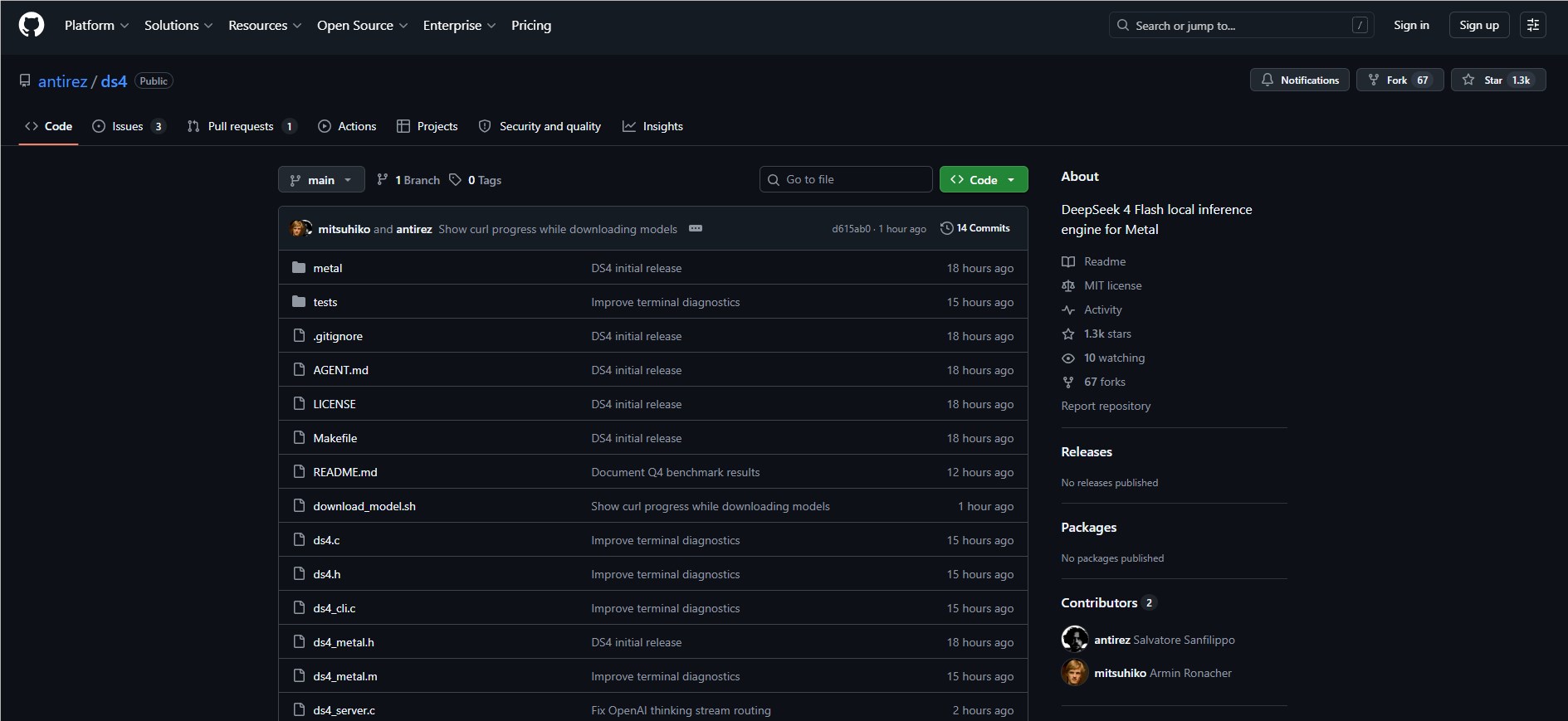Focus the Search or jump to field
Screen dimensions: 1568x721
1241,25
